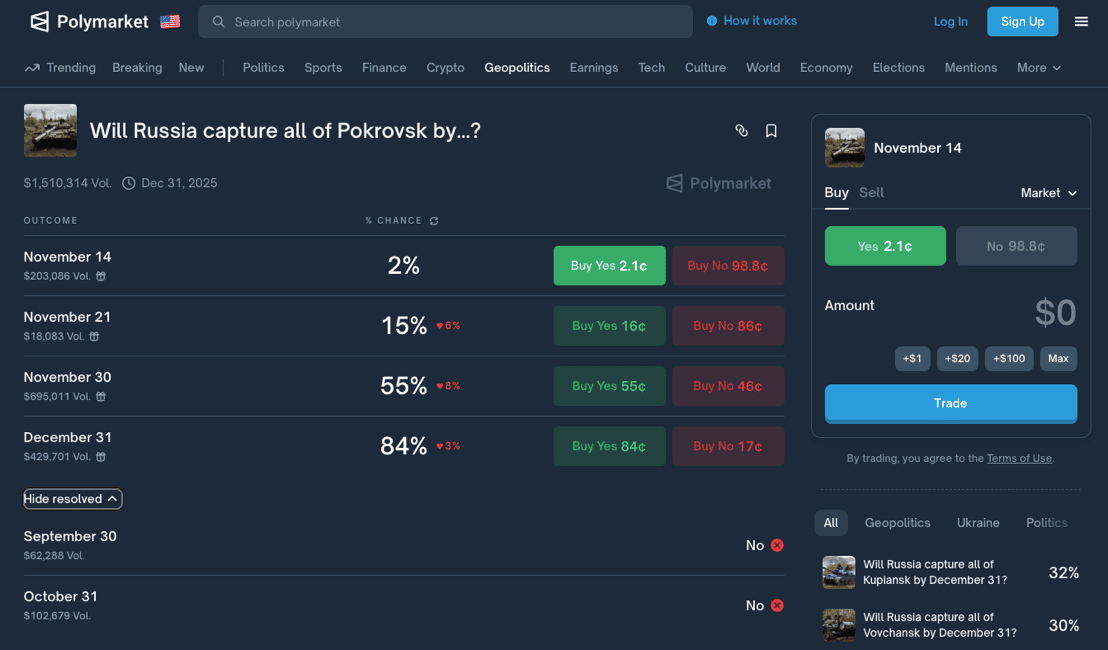Collapse the Hide resolved section
Image resolution: width=1108 pixels, height=650 pixels.
tap(73, 499)
